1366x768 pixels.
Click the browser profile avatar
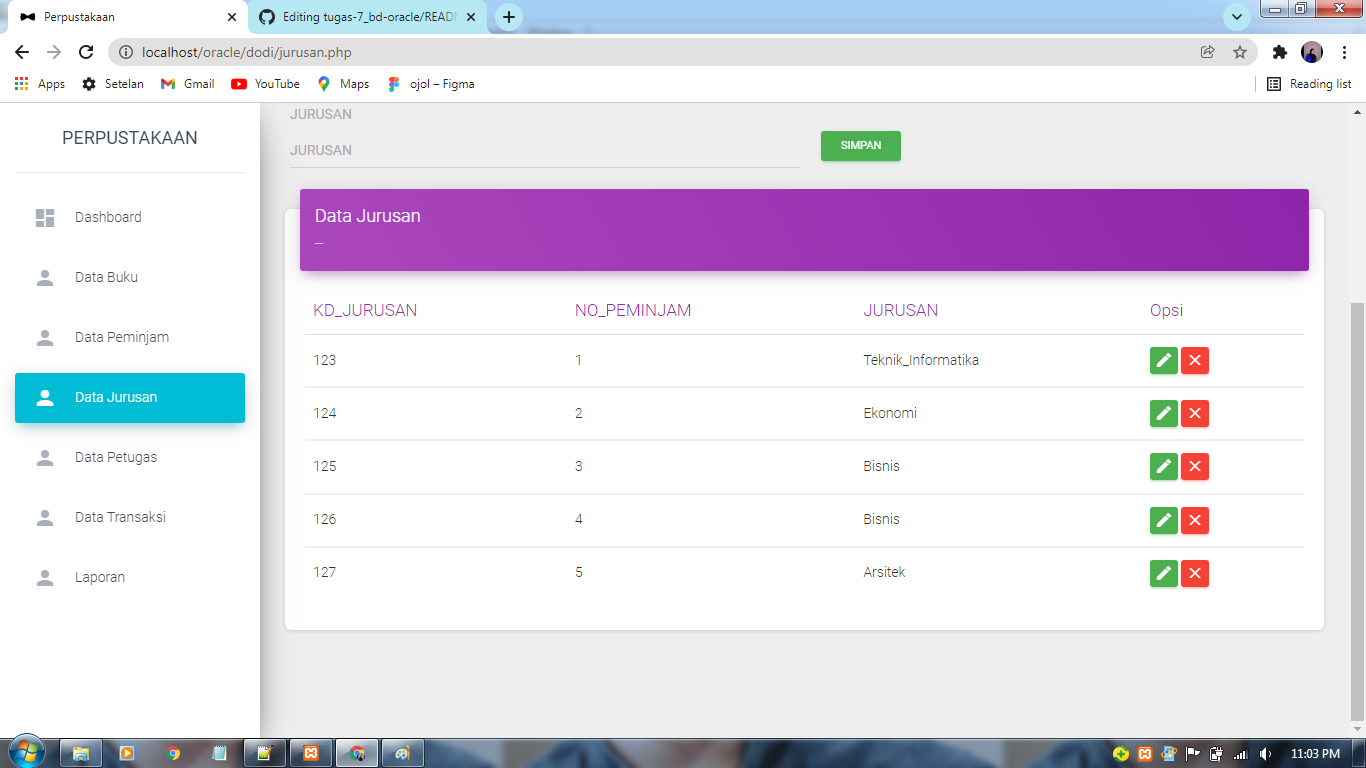tap(1314, 51)
